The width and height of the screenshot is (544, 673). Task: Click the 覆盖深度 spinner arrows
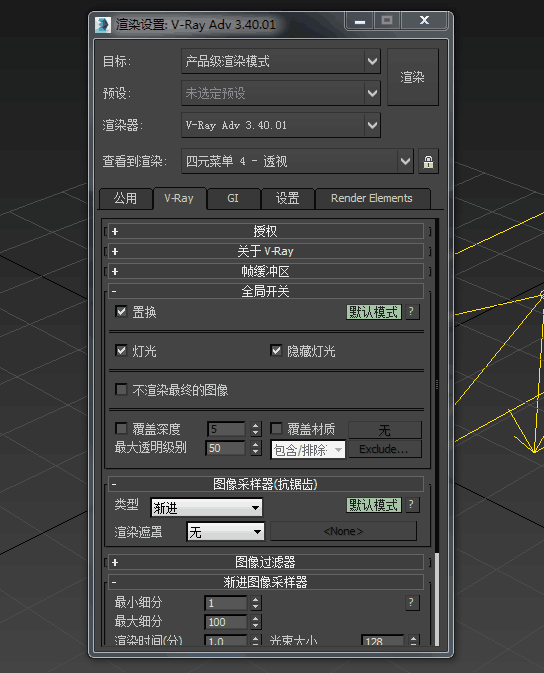pos(256,428)
